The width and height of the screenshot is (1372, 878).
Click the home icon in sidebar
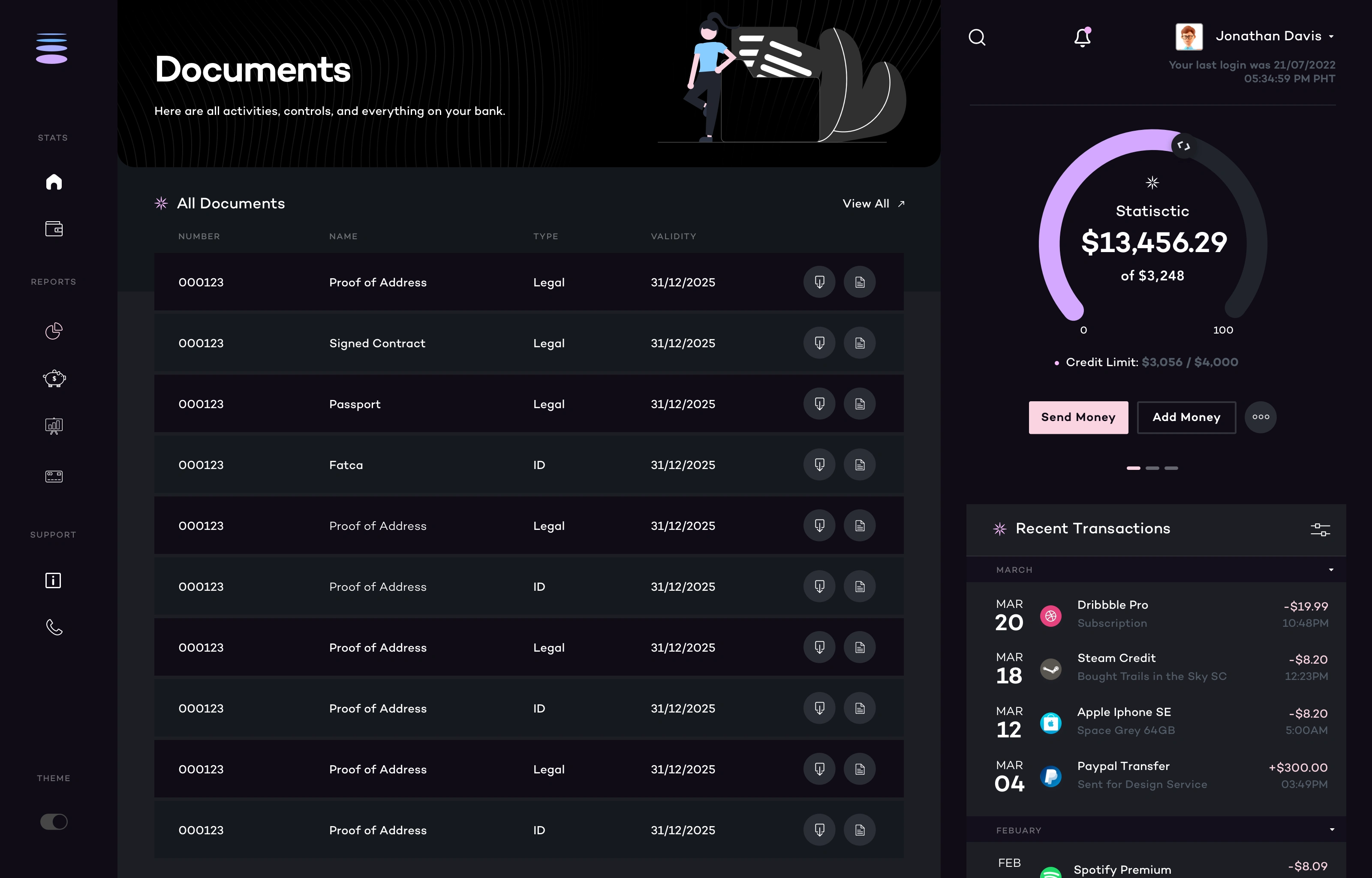coord(54,182)
